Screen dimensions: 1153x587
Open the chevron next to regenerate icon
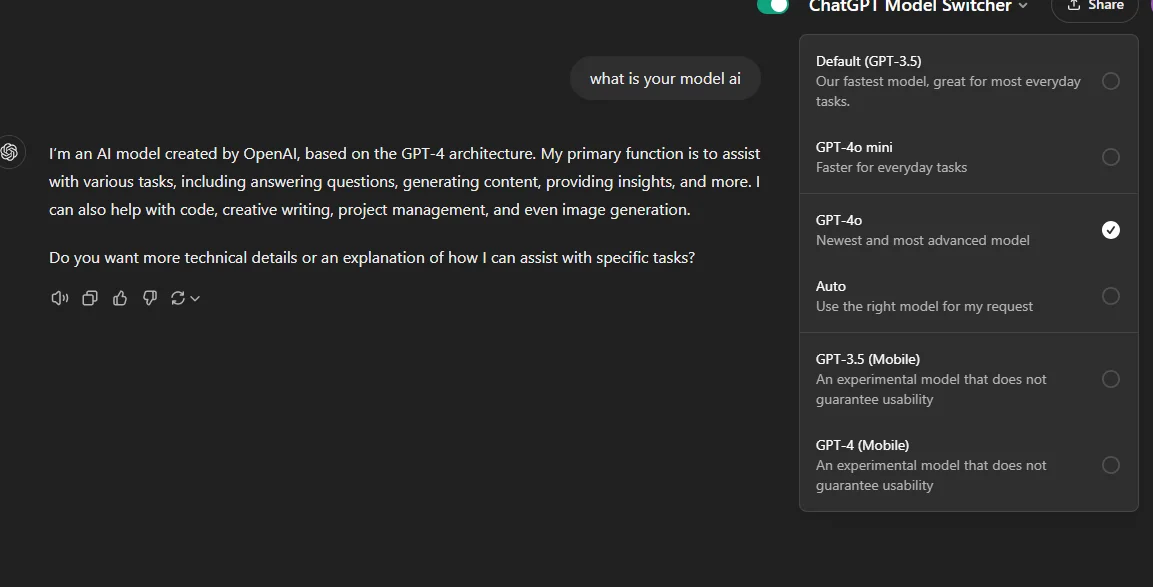195,299
